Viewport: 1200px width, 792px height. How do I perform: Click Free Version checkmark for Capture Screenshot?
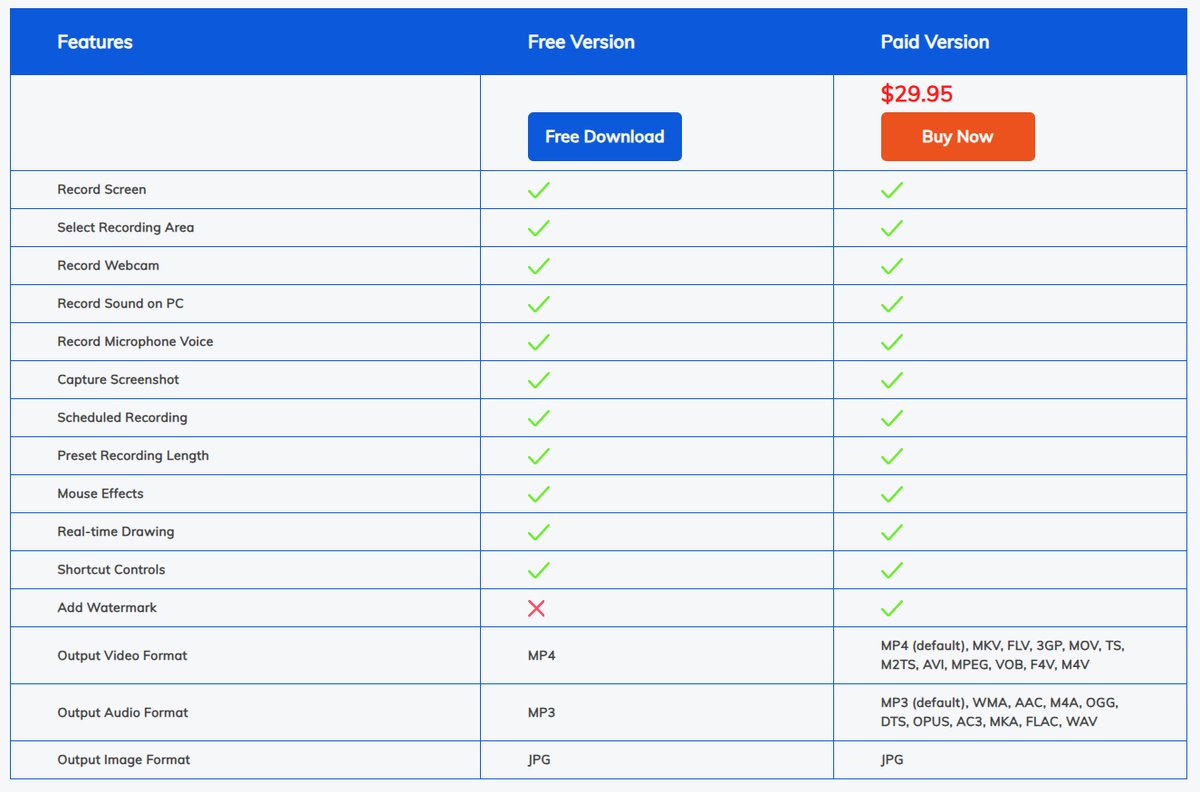click(x=539, y=380)
